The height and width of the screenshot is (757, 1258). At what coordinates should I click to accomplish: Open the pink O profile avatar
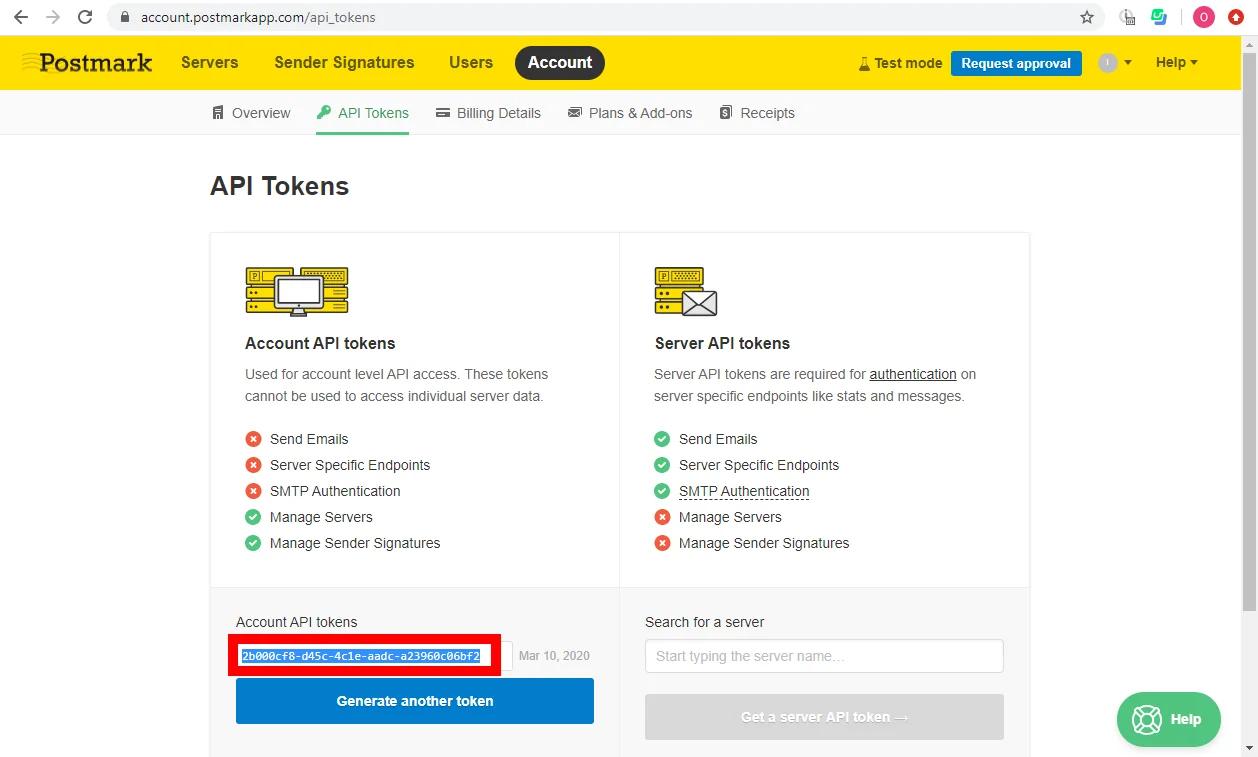[x=1204, y=17]
